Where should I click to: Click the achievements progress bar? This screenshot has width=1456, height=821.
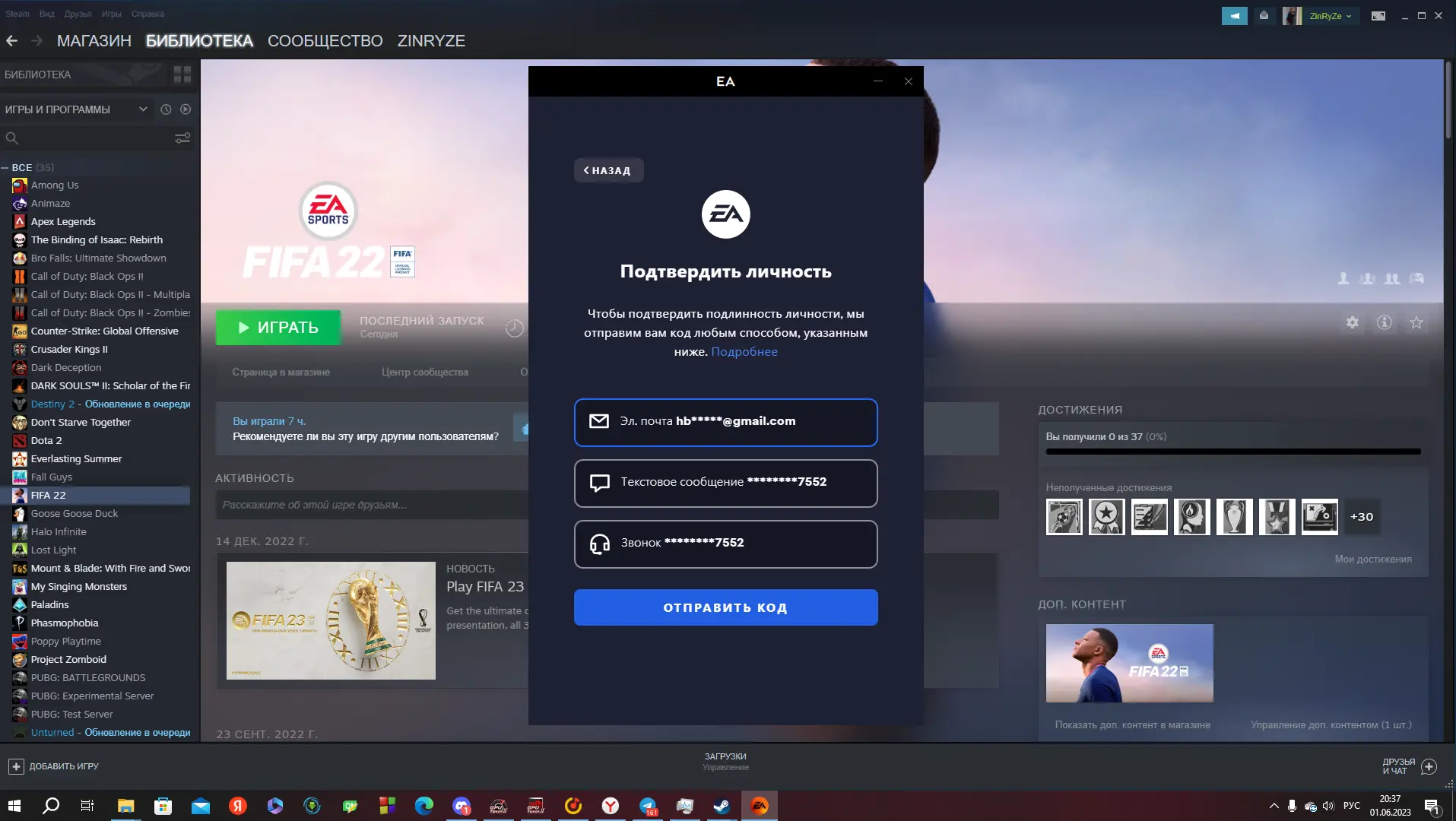1232,452
